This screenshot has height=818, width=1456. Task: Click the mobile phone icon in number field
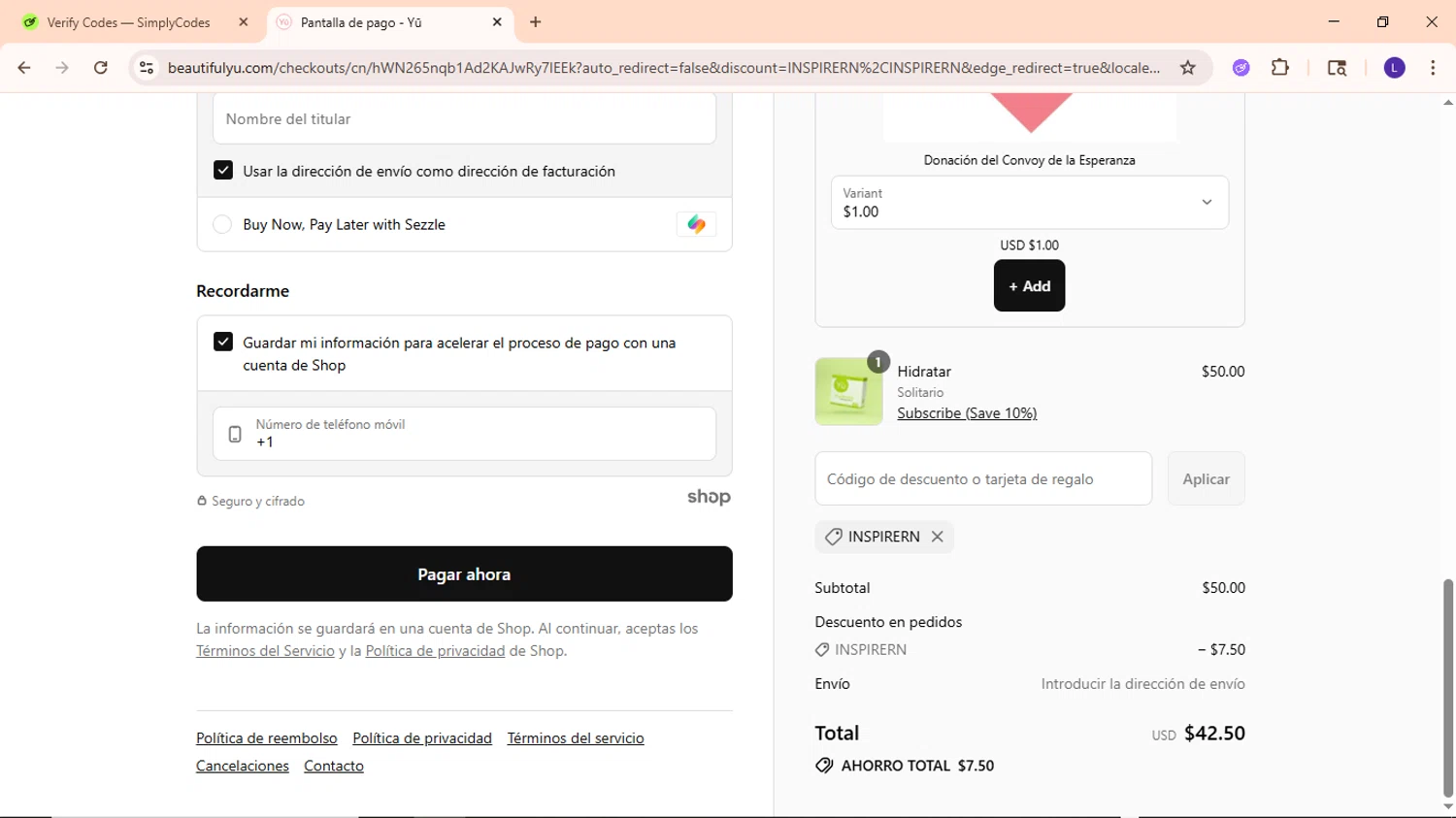pyautogui.click(x=235, y=434)
